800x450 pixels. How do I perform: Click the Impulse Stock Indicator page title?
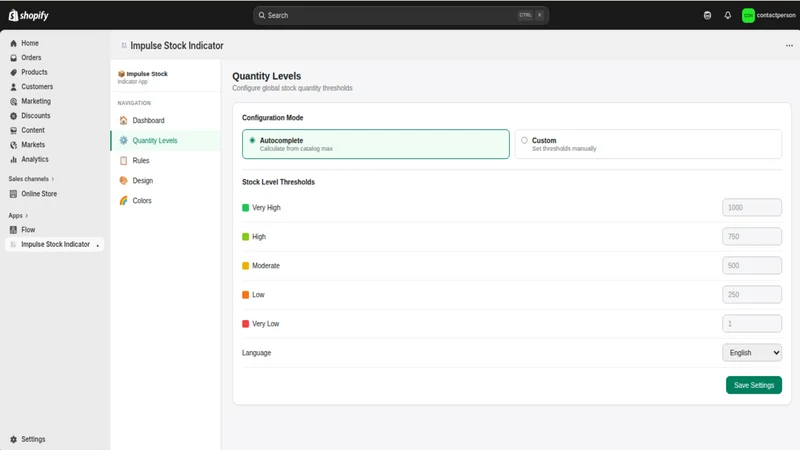[177, 45]
